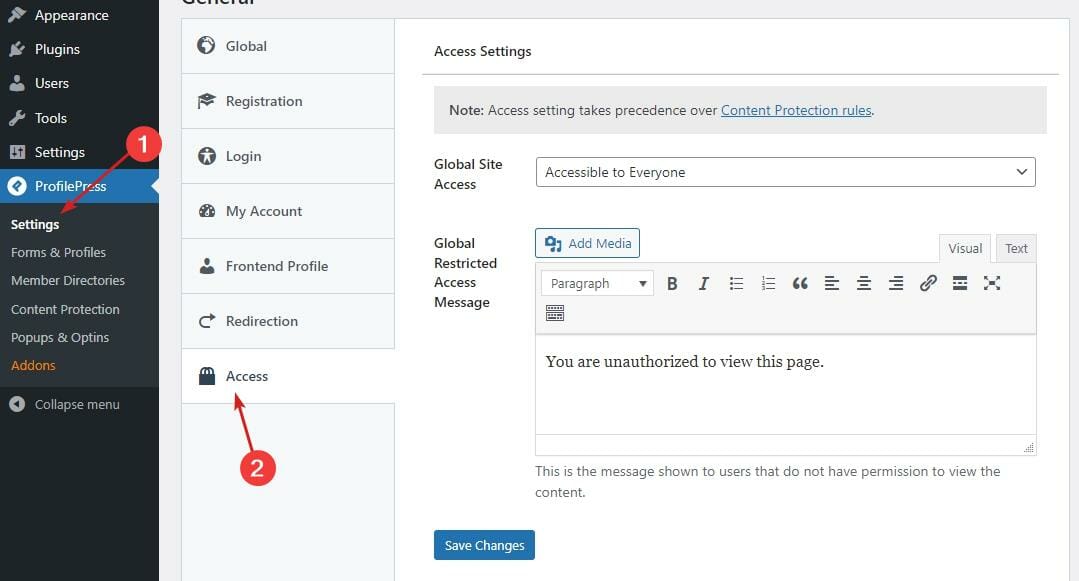Go to ProfilePress Settings submenu
Screen dimensions: 1079x581
[35, 224]
